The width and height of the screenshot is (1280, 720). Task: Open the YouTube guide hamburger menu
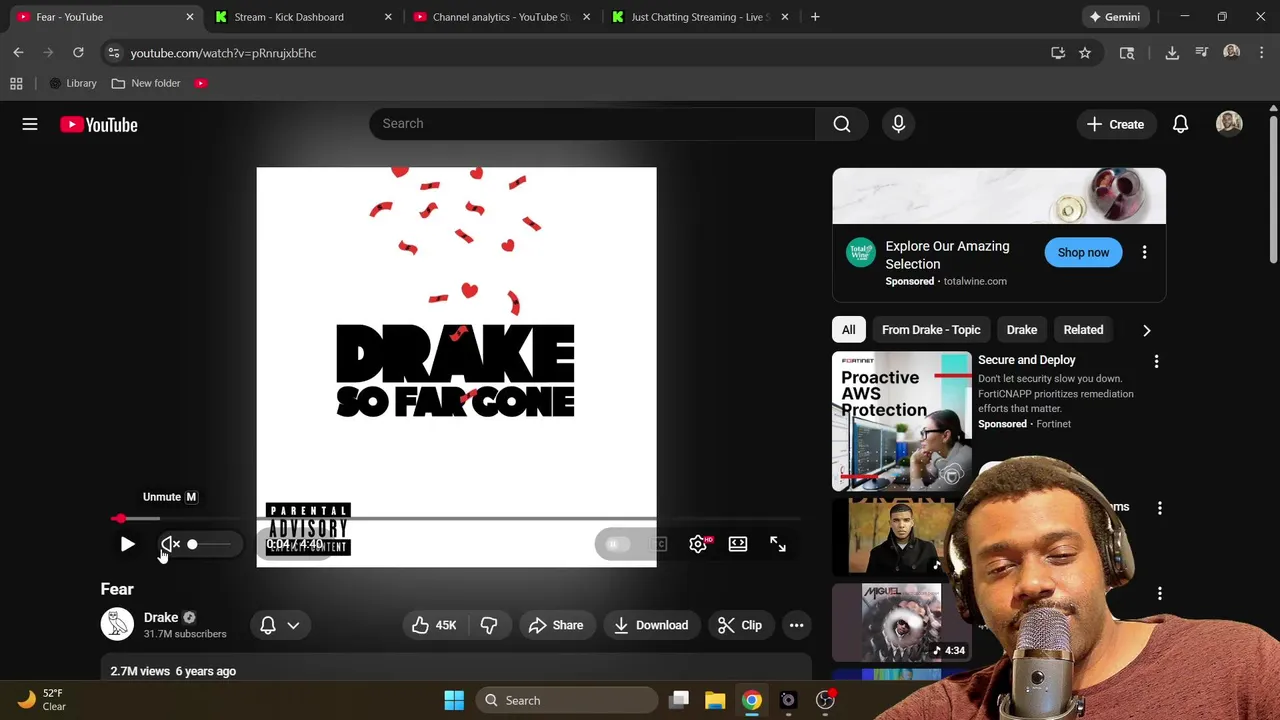[30, 124]
